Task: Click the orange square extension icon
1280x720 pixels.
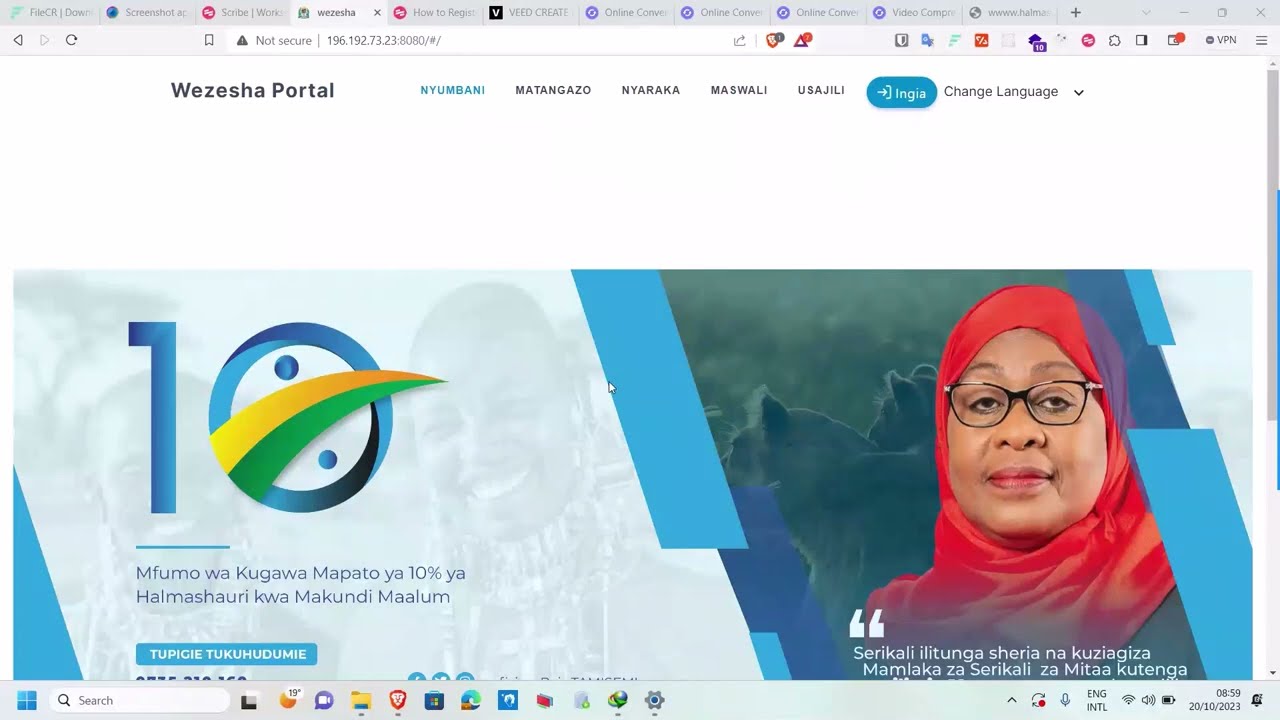Action: (x=981, y=40)
